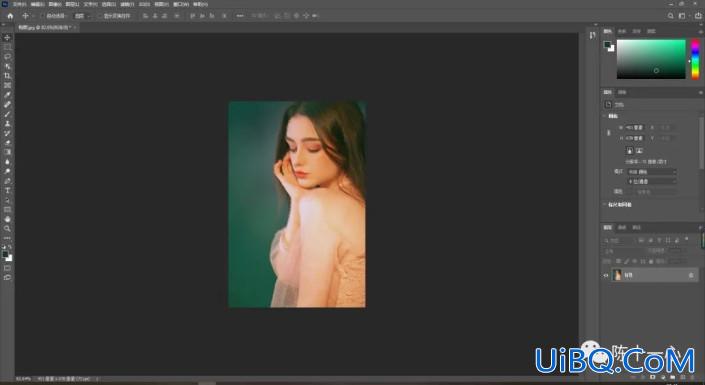Select the Object Selection tool
The height and width of the screenshot is (385, 705).
pos(7,66)
